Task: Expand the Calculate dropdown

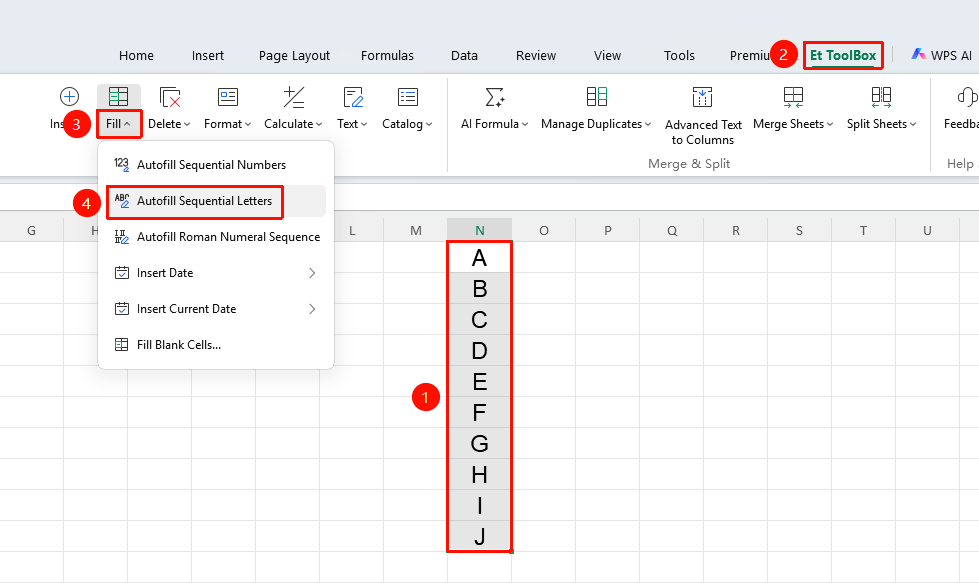Action: point(293,124)
